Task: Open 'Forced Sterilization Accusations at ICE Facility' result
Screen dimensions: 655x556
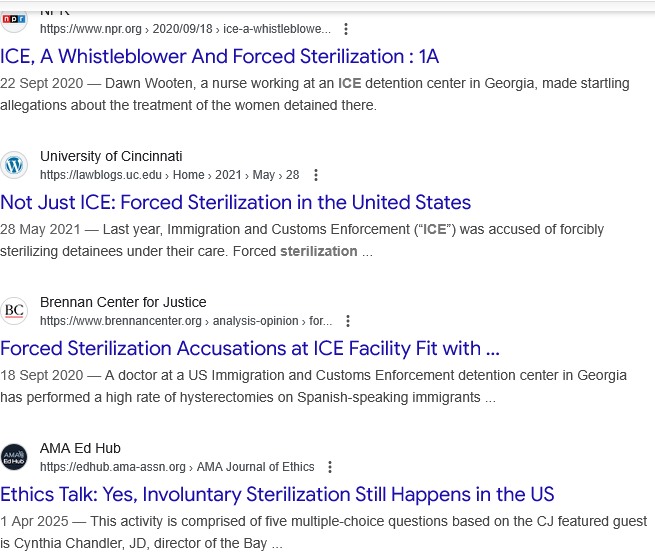Action: pos(250,348)
